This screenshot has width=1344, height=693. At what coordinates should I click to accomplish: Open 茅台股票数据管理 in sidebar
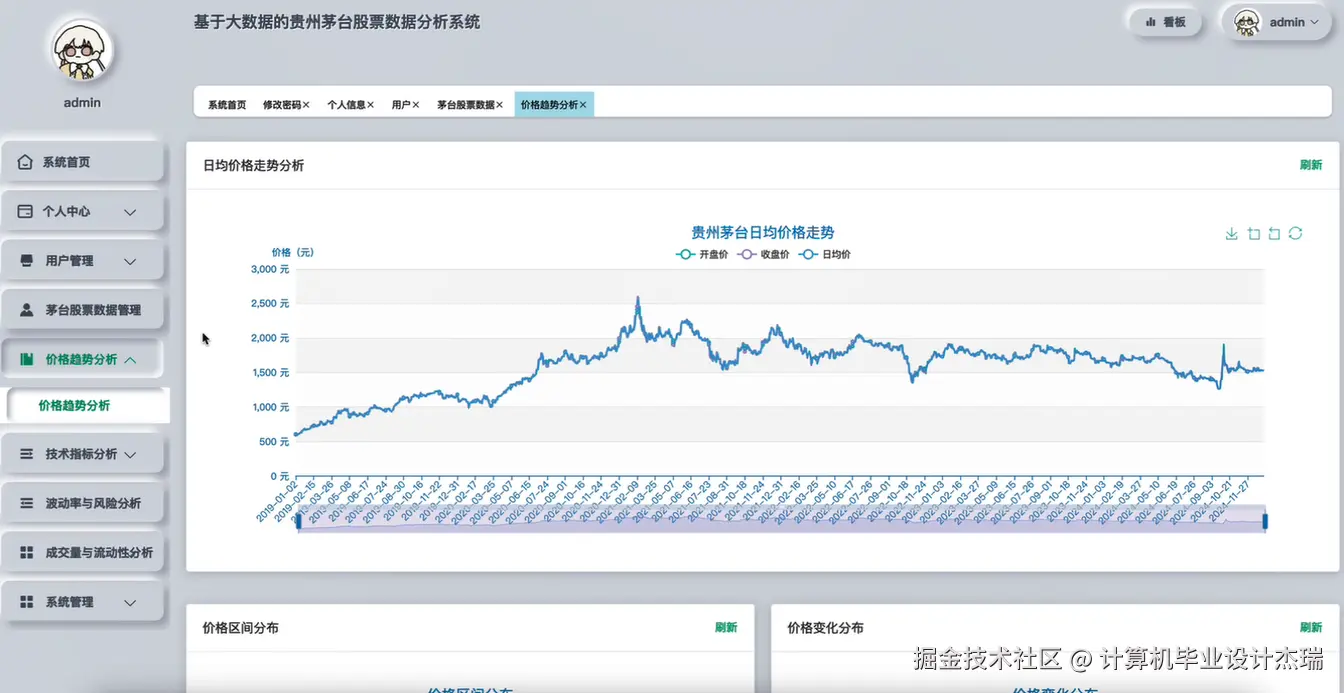(x=82, y=310)
